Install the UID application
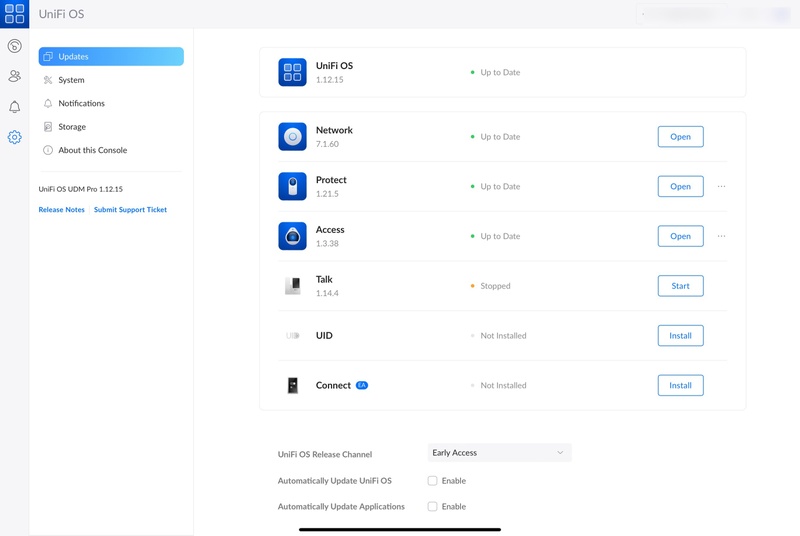Image resolution: width=800 pixels, height=536 pixels. [680, 336]
